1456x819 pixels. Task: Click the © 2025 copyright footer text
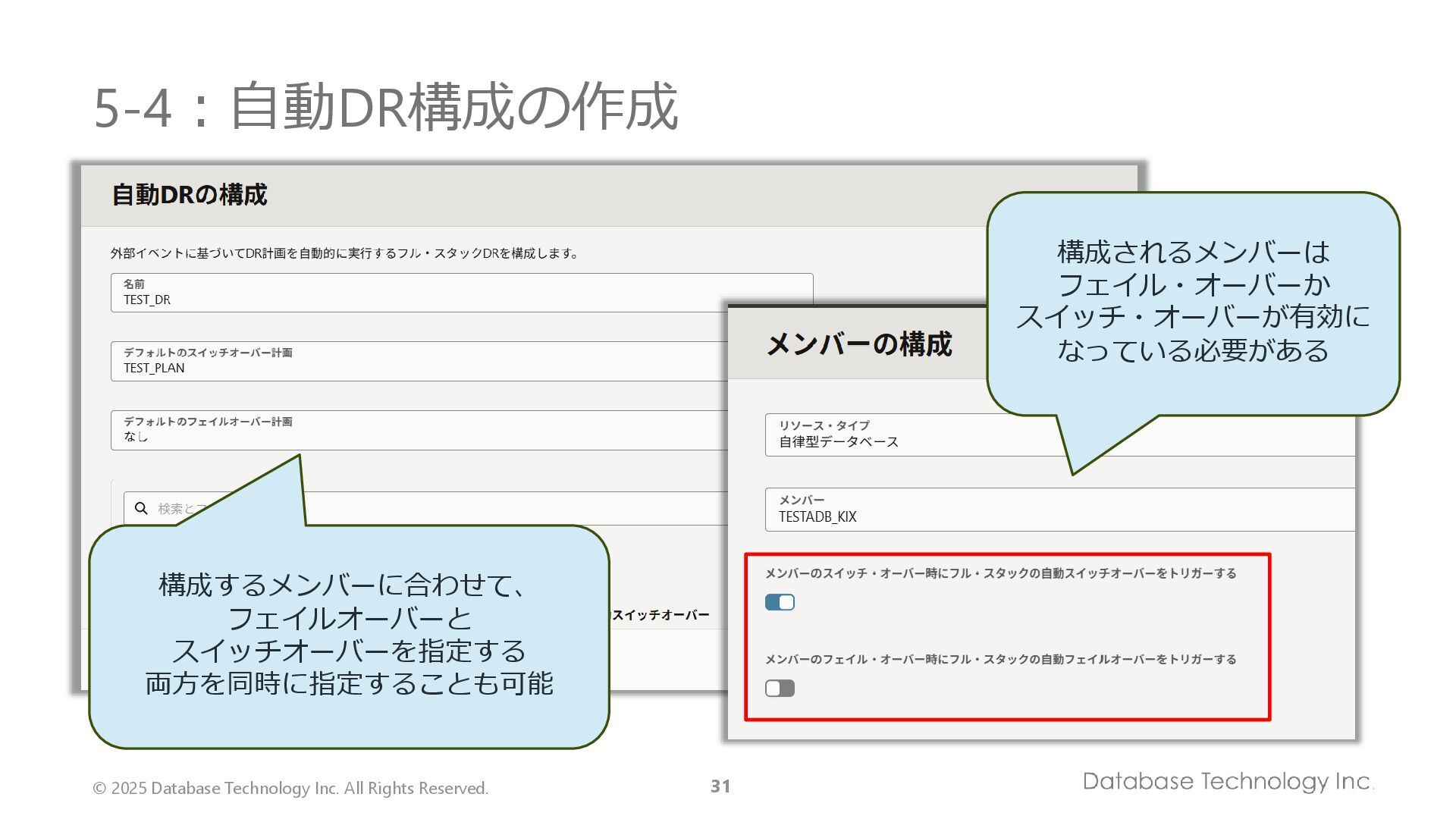[290, 788]
